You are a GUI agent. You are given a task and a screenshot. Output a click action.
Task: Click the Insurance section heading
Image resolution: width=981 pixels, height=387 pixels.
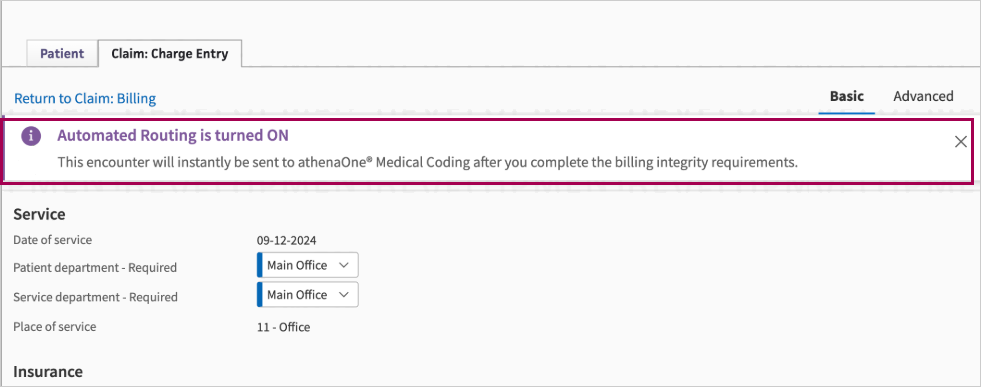click(48, 371)
